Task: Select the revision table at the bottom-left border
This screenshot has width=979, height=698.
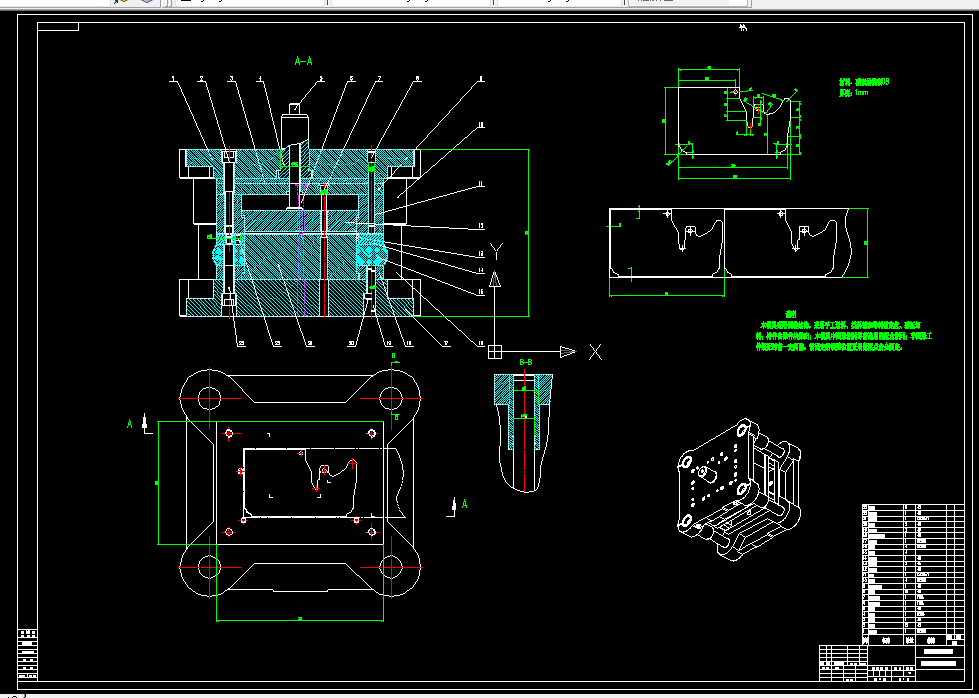Action: pos(27,654)
